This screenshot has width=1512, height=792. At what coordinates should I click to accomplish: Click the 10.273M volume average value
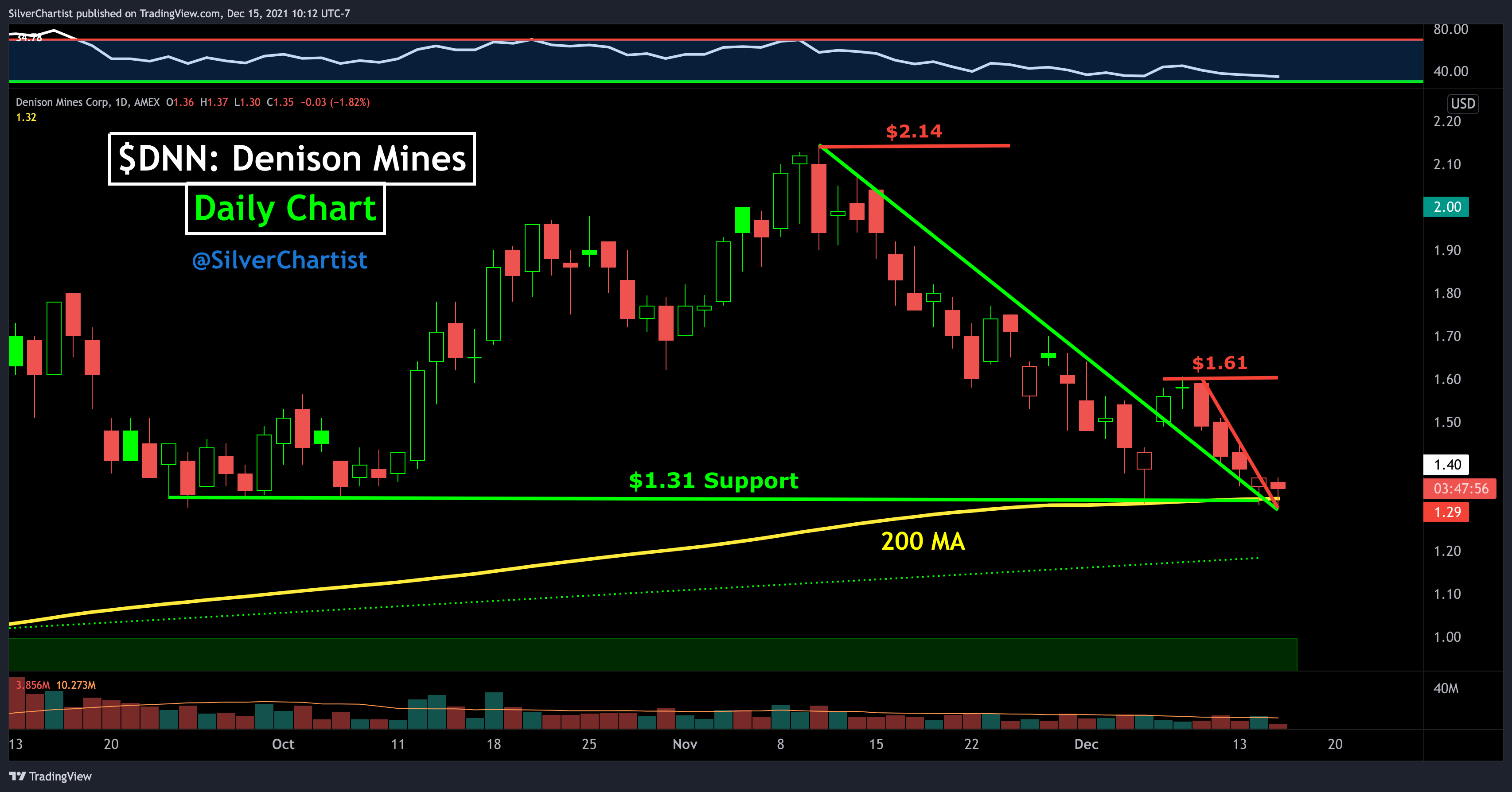(x=76, y=685)
